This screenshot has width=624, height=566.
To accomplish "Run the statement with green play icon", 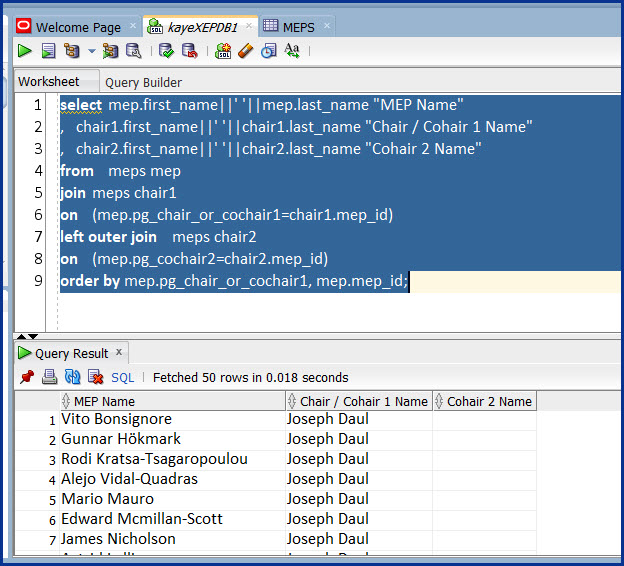I will 25,51.
